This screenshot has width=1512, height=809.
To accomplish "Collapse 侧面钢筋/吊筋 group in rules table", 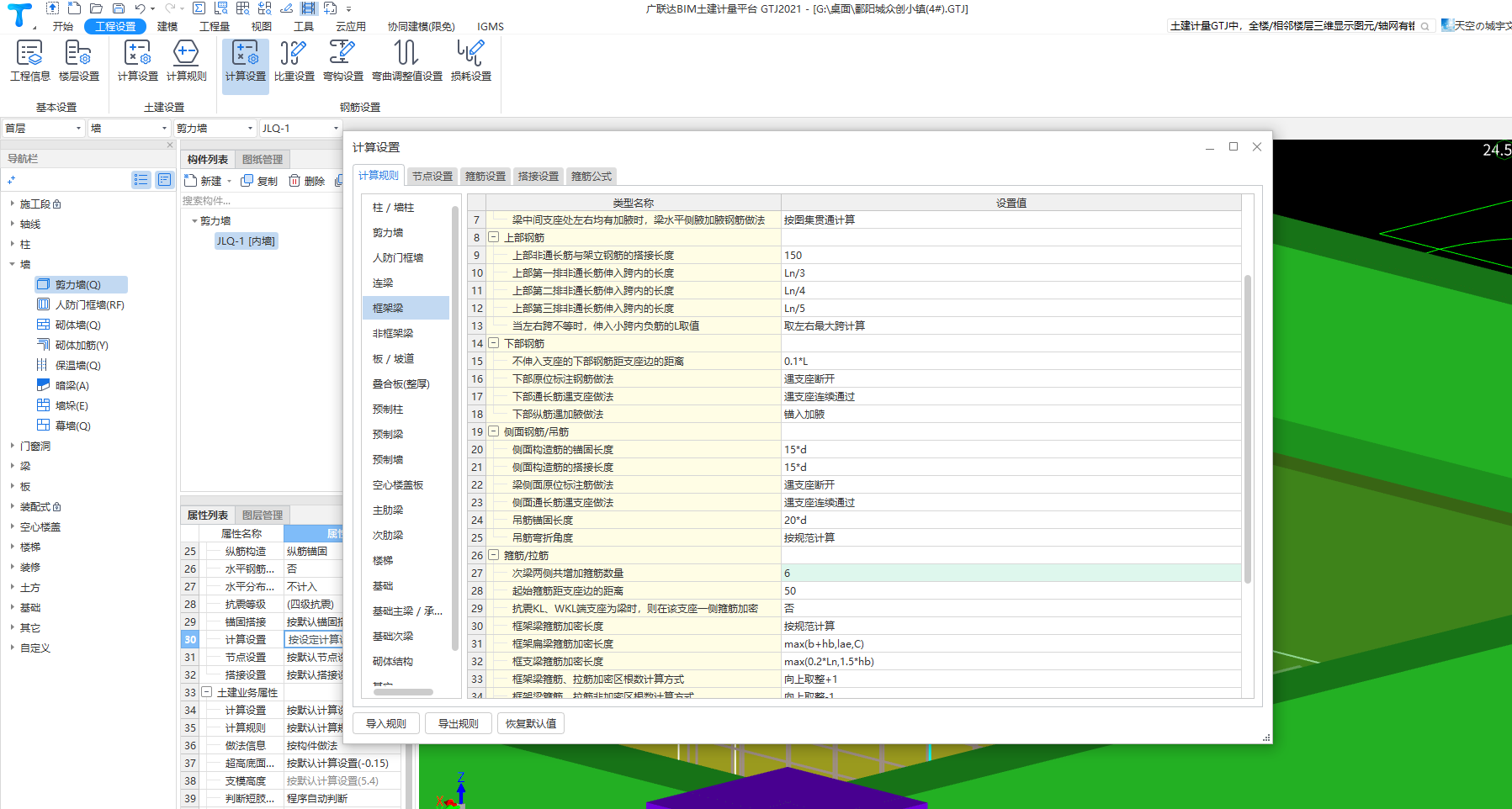I will click(494, 431).
